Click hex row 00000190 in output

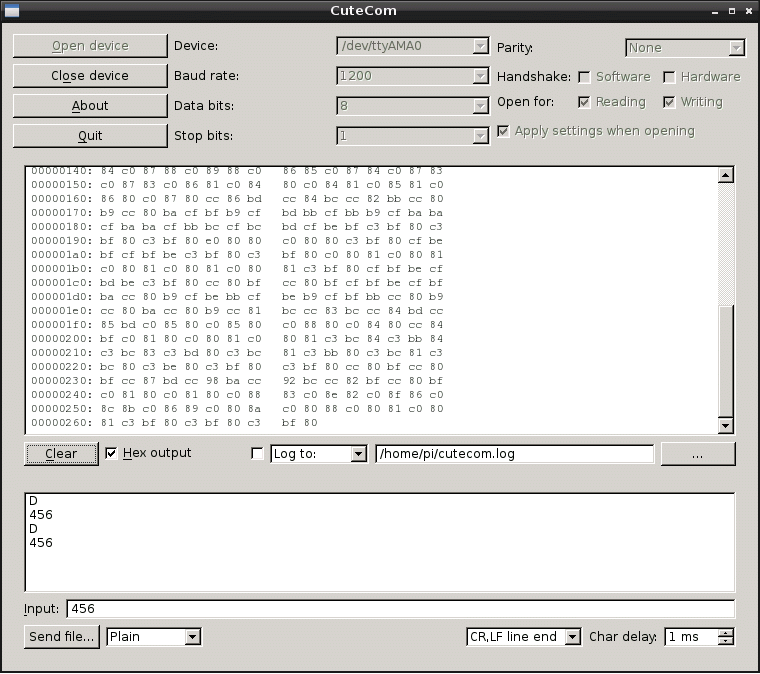237,241
